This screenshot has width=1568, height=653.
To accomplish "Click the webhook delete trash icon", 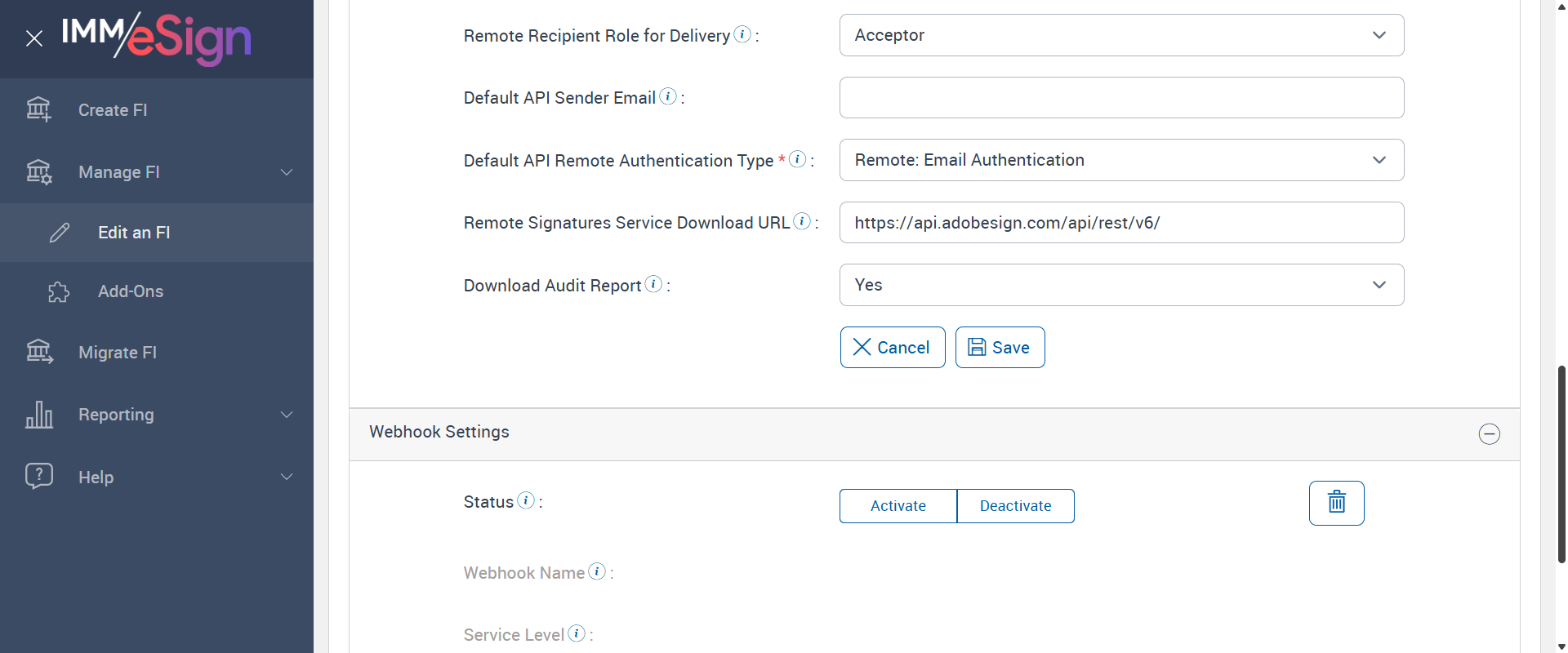I will (1336, 503).
